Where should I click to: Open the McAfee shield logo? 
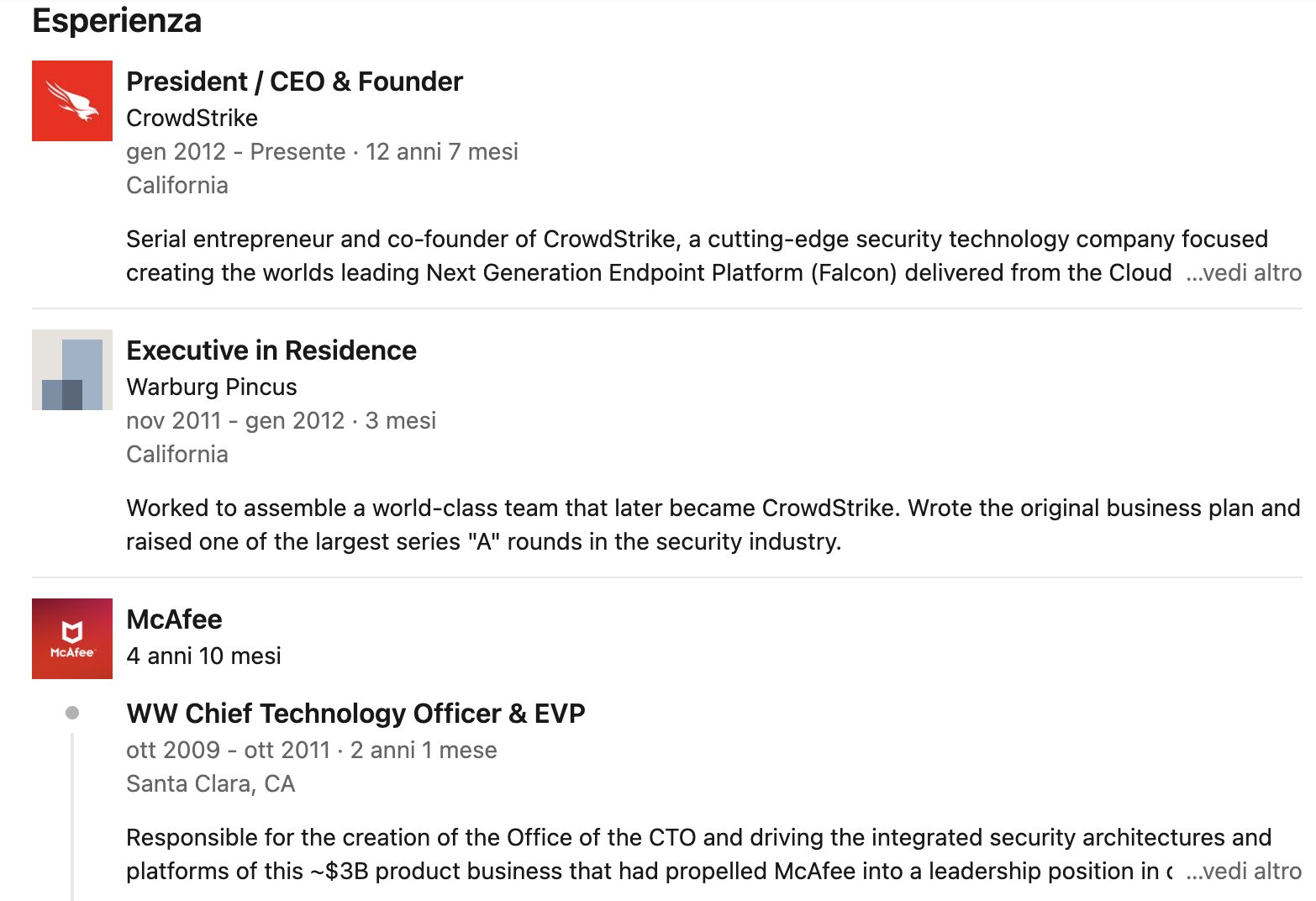[72, 639]
